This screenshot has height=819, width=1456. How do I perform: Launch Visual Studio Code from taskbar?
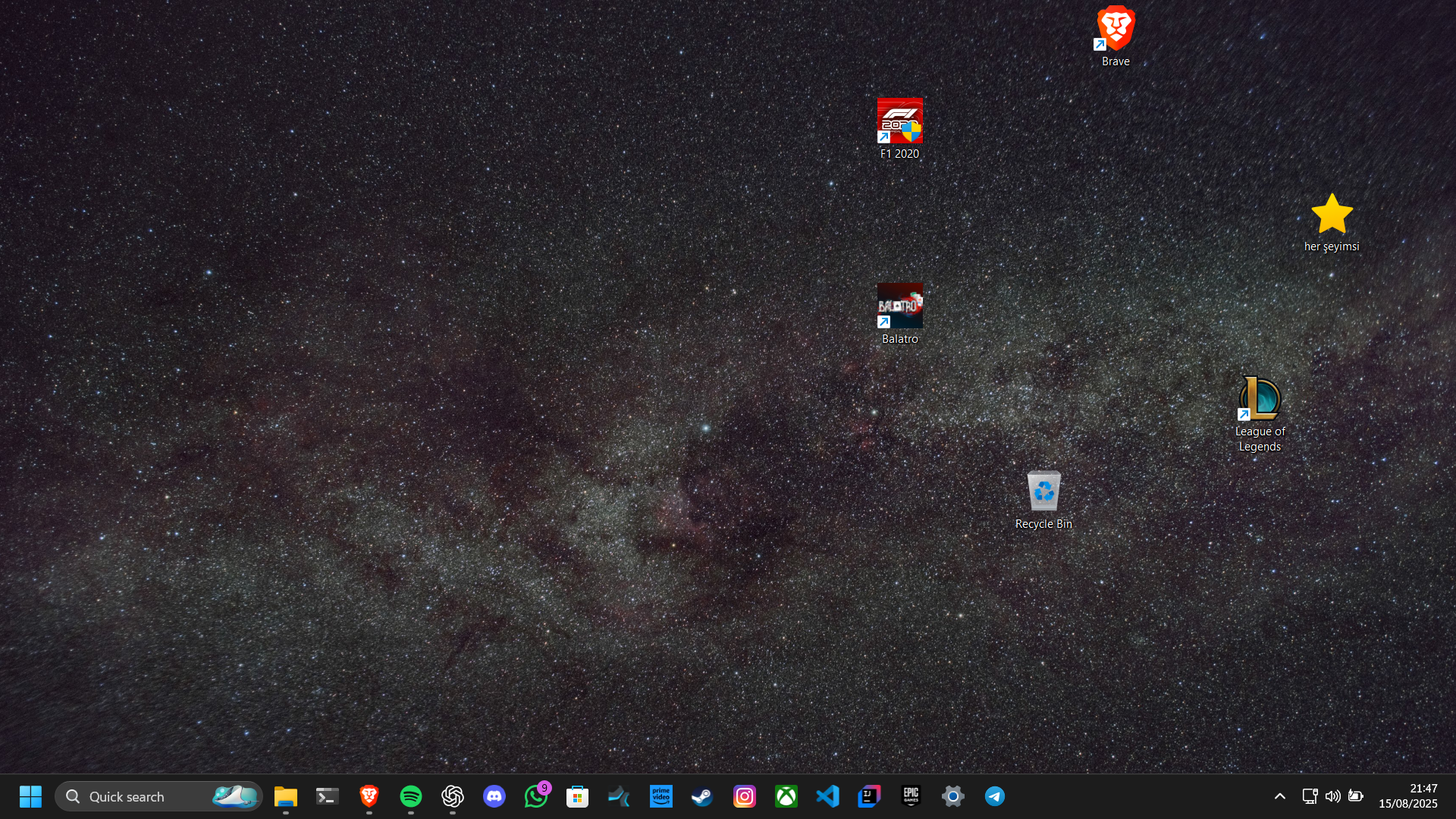click(x=828, y=796)
